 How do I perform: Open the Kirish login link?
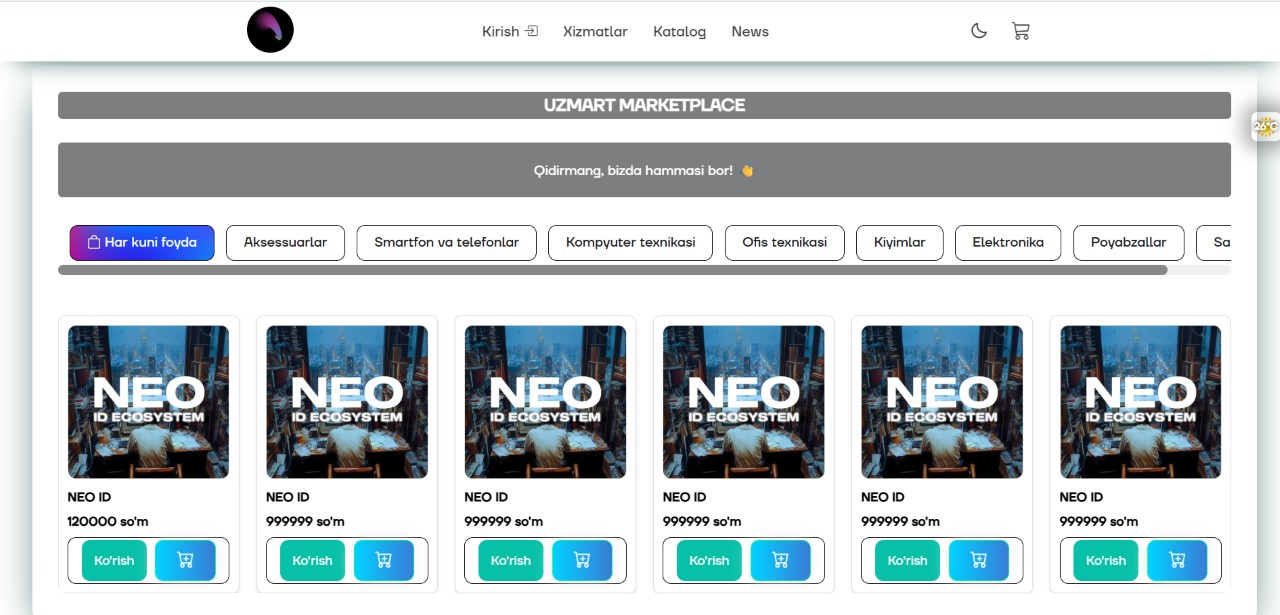[x=510, y=31]
